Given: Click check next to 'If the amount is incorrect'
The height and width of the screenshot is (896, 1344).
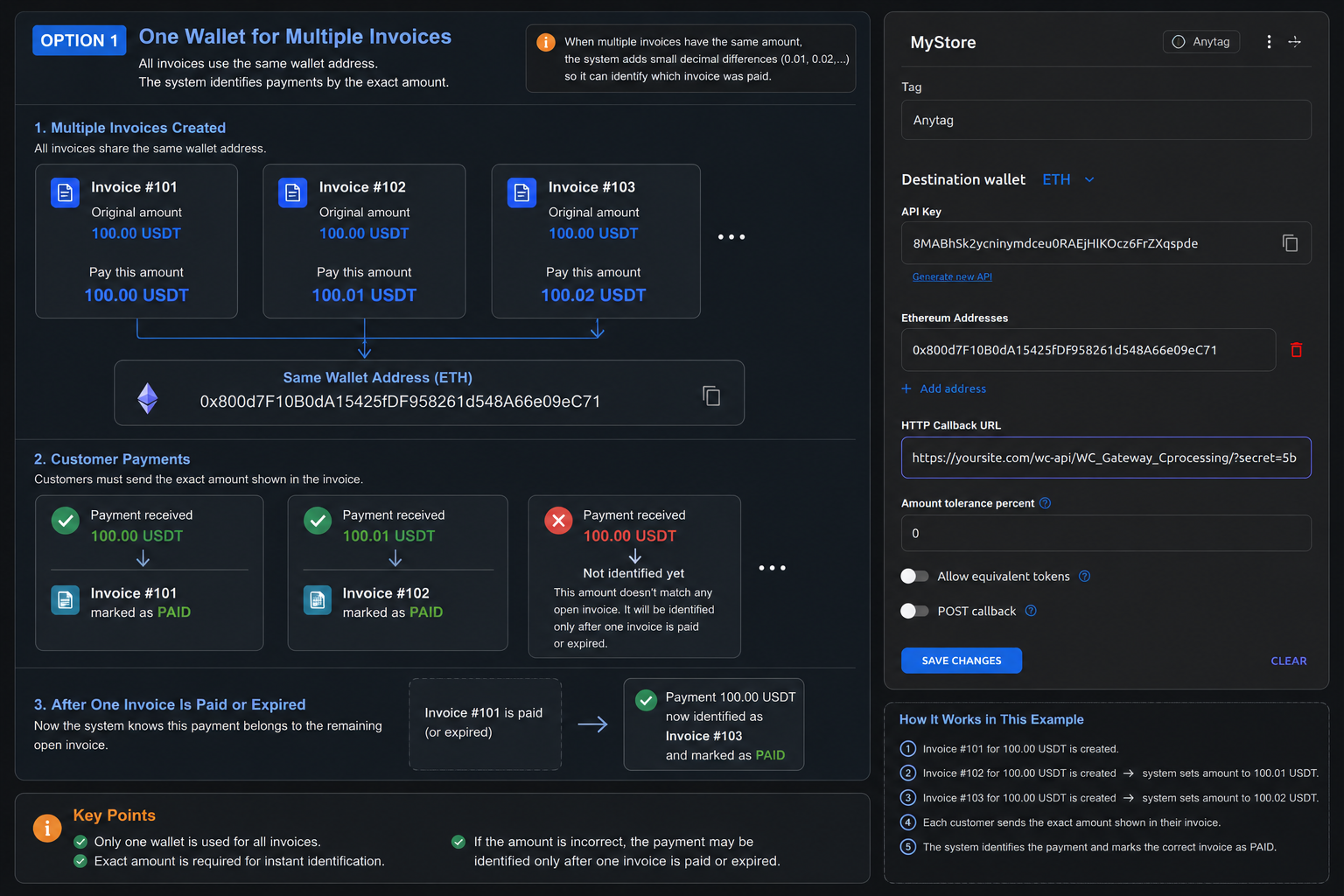Looking at the screenshot, I should pos(458,842).
